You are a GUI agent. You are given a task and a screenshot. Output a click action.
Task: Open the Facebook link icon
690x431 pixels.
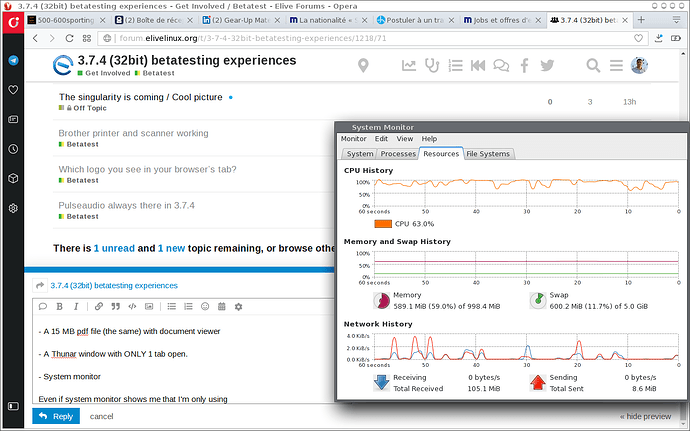pyautogui.click(x=524, y=66)
